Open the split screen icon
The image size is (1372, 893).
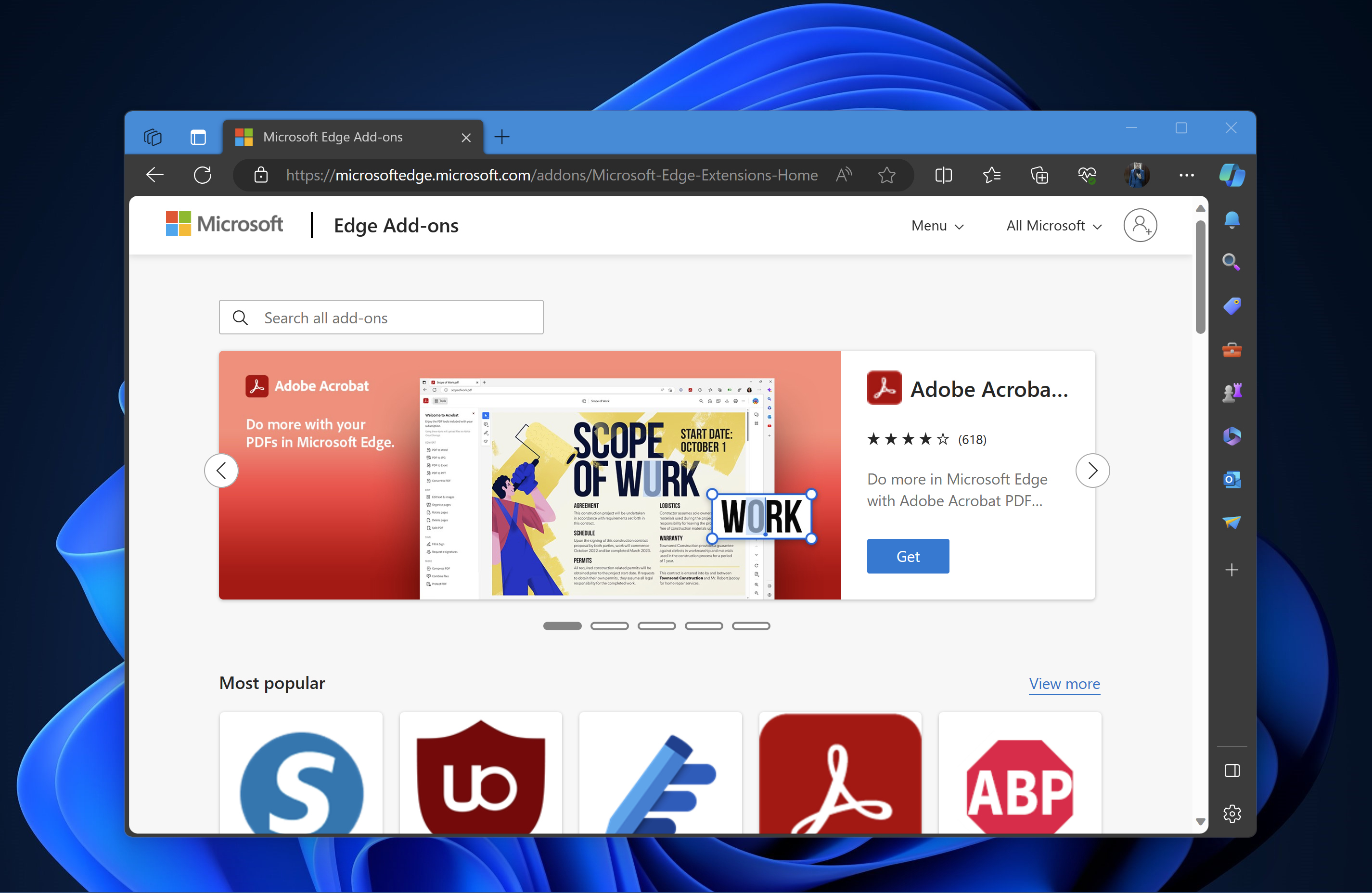pos(943,175)
